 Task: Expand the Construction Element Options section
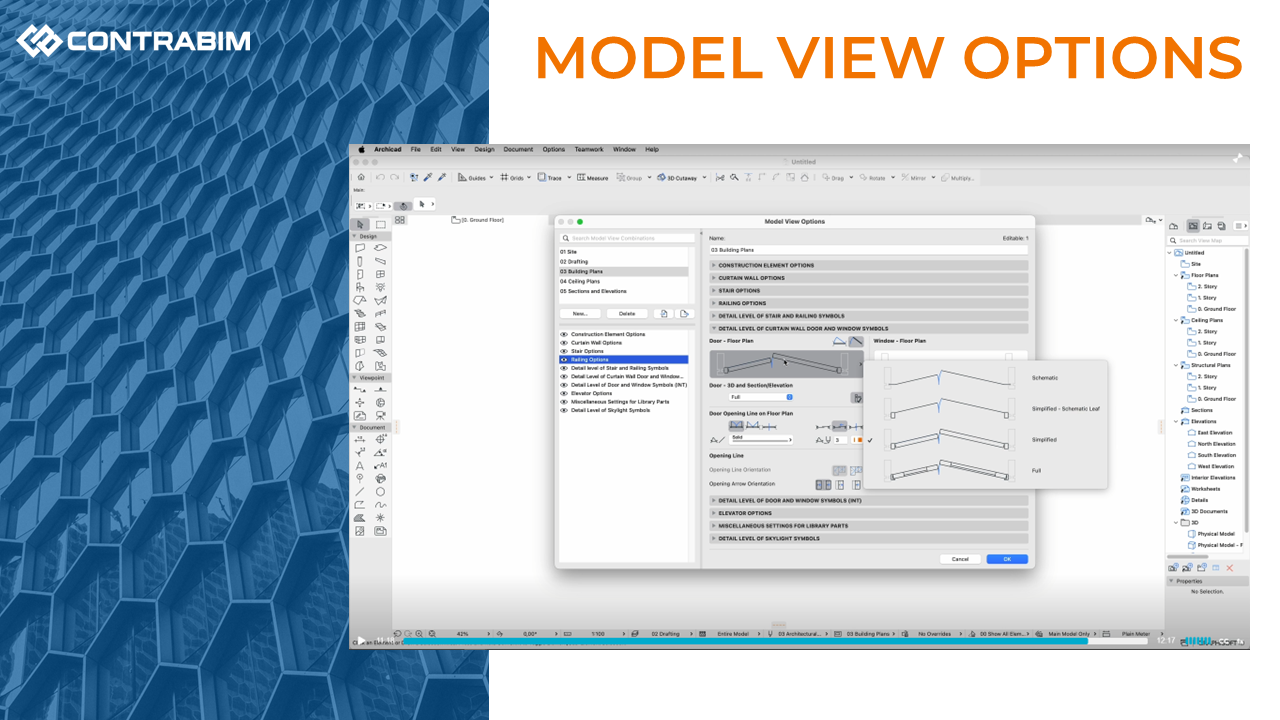coord(868,265)
